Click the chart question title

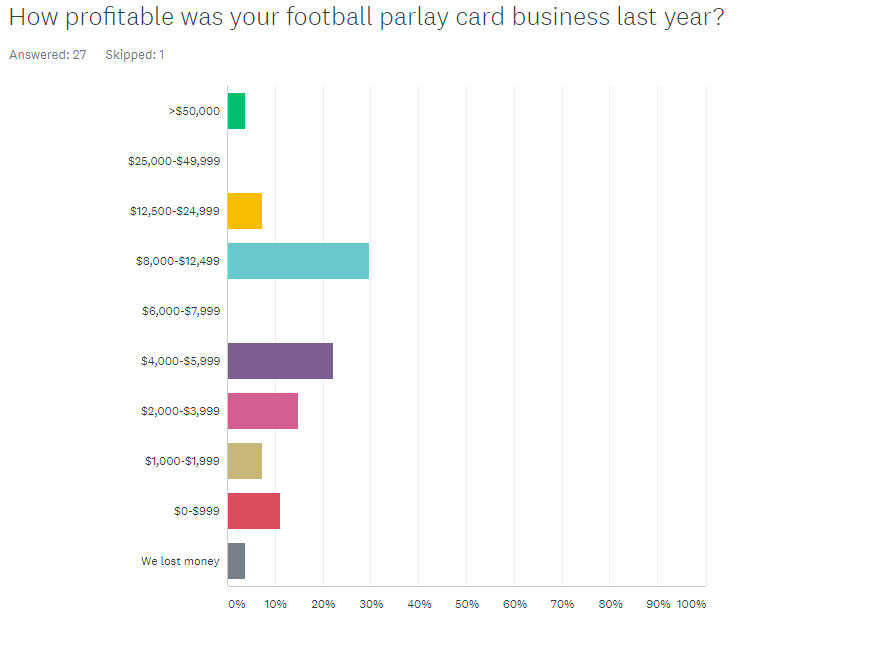pos(367,17)
